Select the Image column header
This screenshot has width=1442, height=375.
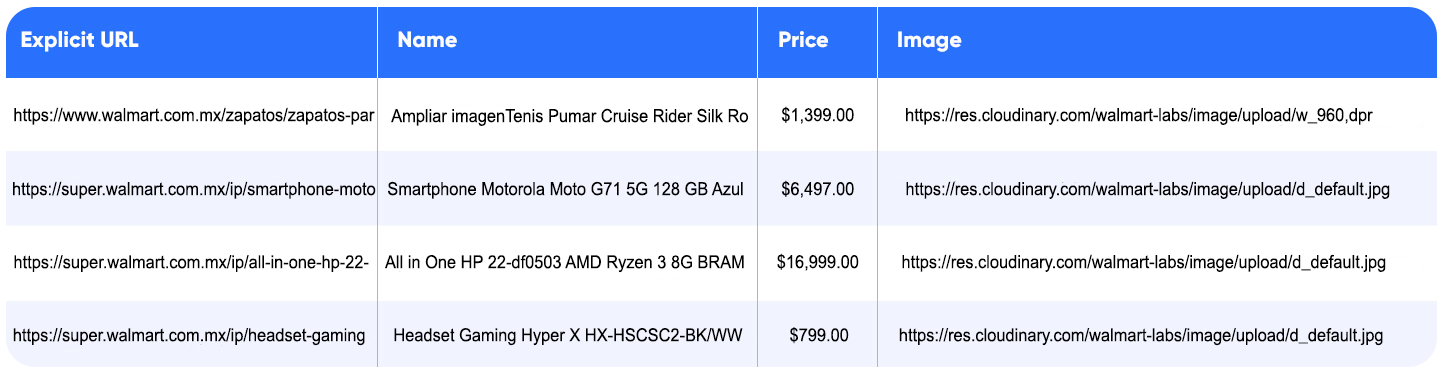coord(929,41)
